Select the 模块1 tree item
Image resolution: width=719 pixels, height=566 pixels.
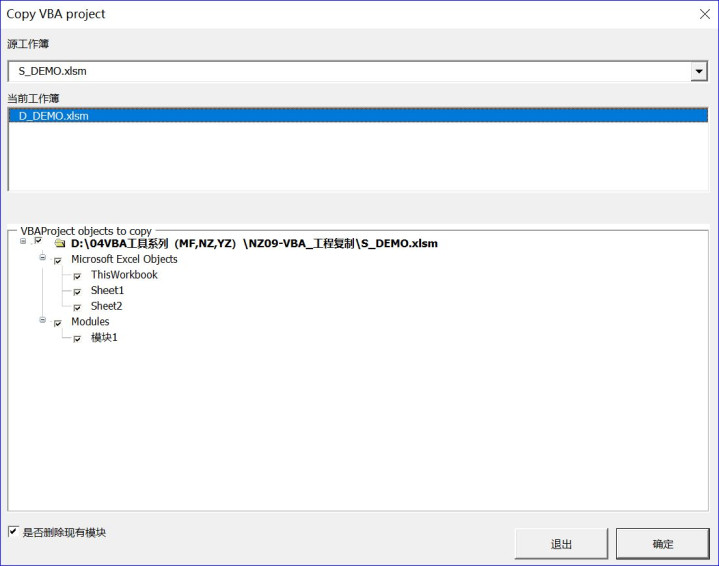(x=104, y=338)
